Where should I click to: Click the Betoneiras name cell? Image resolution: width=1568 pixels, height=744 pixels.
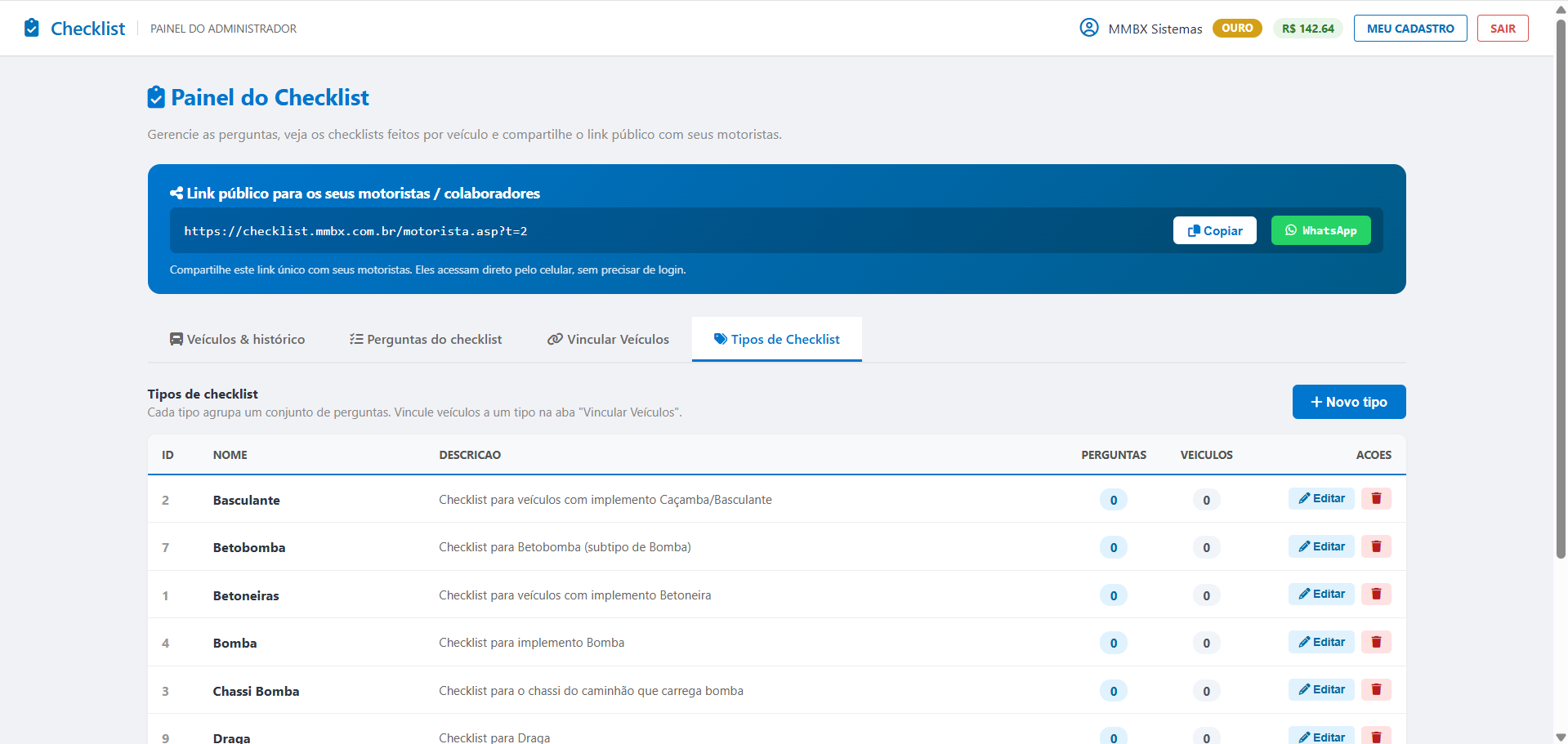(246, 595)
